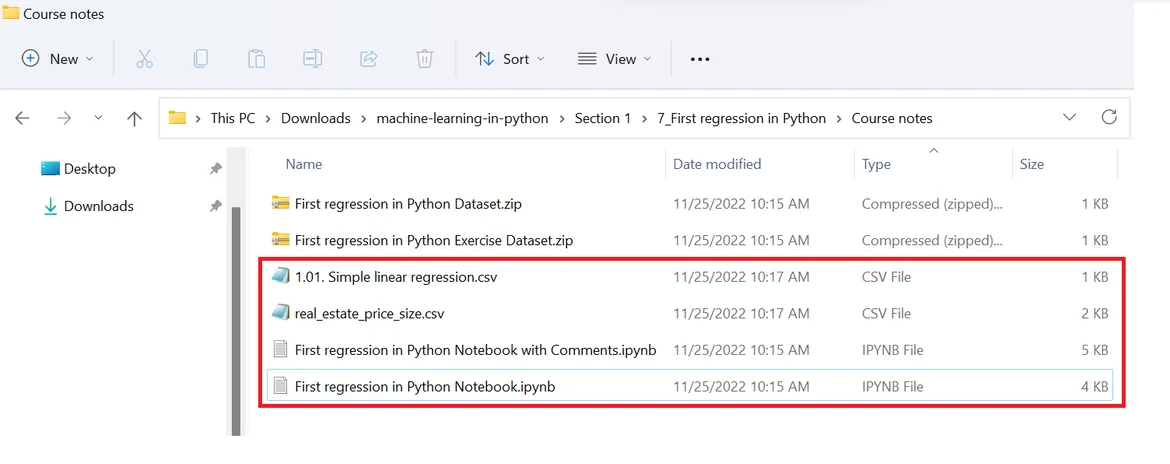
Task: Sort files by Date modified column header
Action: pos(717,164)
